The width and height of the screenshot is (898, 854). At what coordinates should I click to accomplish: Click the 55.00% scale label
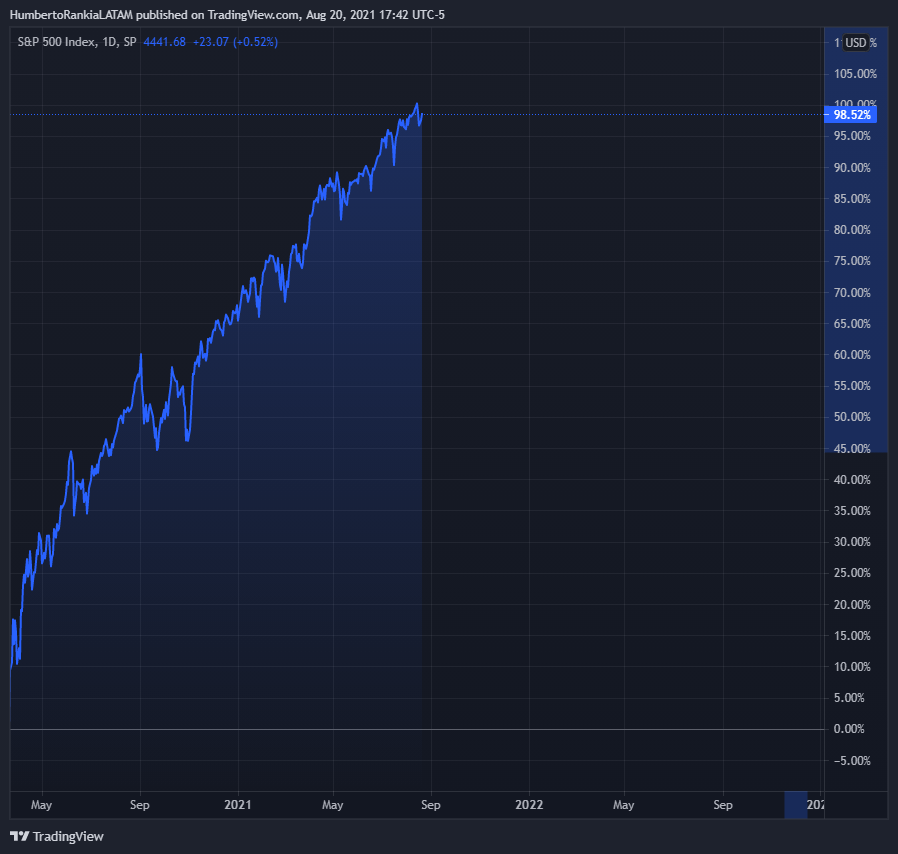[852, 385]
